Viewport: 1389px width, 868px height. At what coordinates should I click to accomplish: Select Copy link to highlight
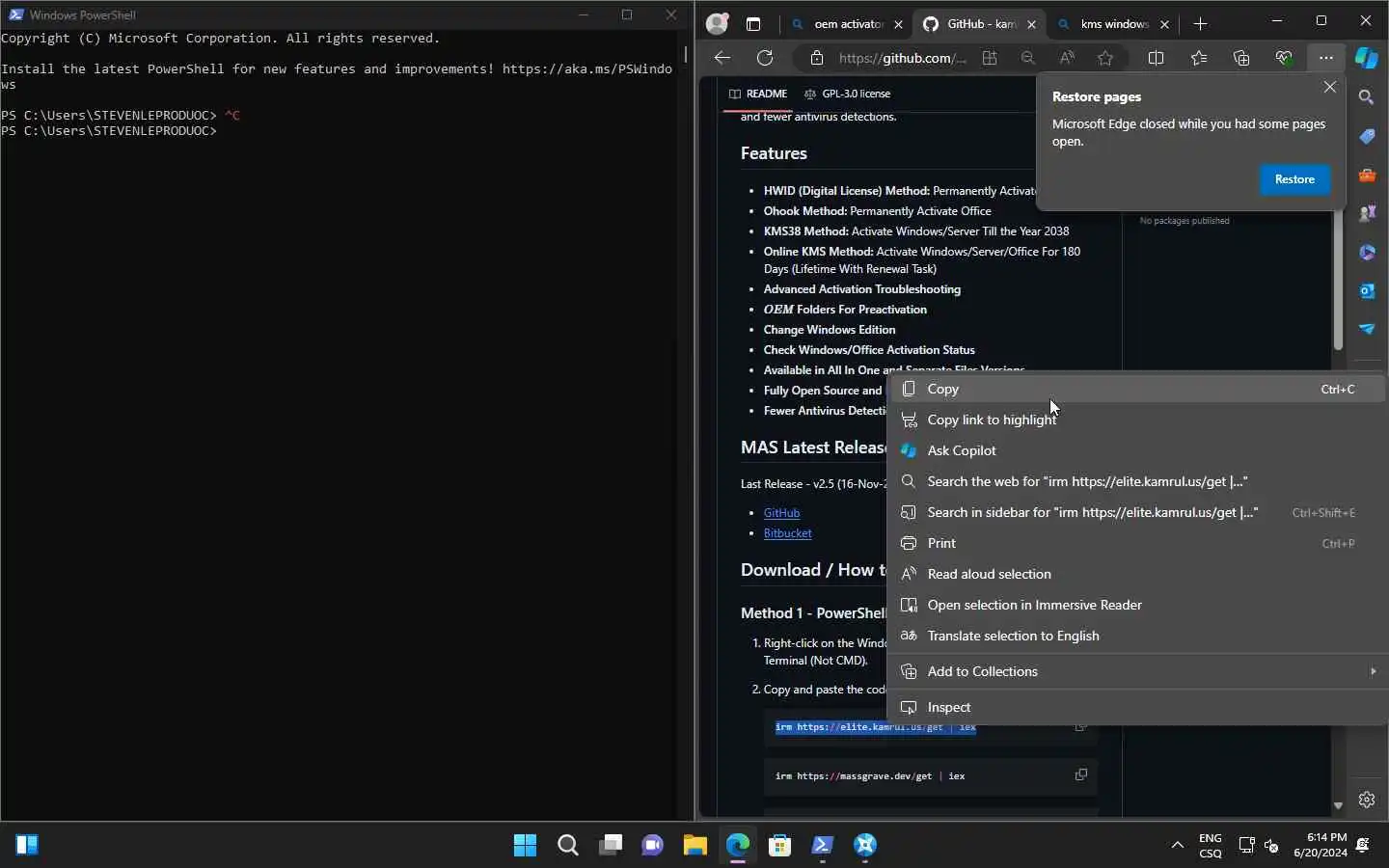[x=1136, y=420]
